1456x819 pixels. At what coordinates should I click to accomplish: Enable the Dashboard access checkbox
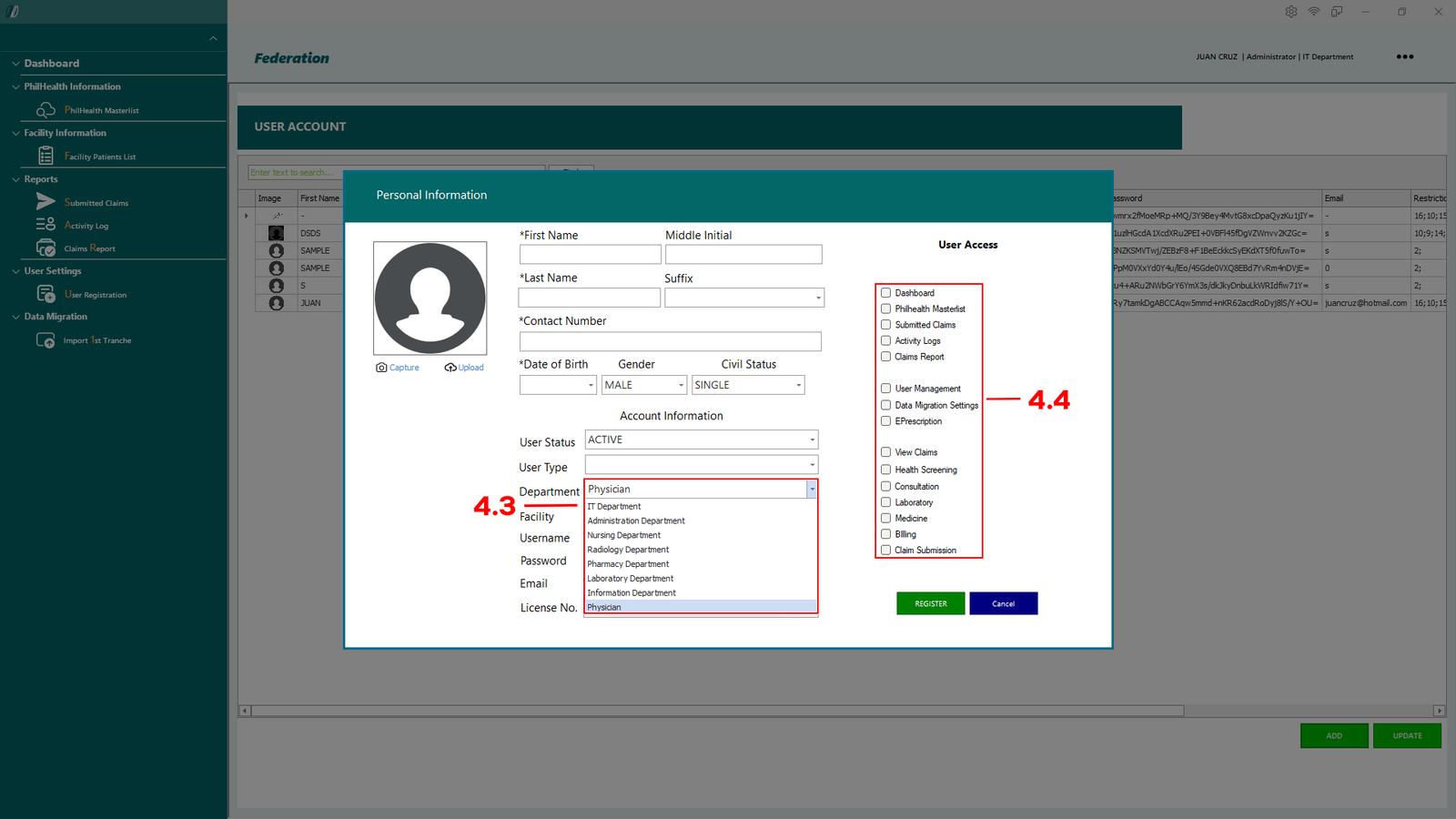[x=885, y=293]
